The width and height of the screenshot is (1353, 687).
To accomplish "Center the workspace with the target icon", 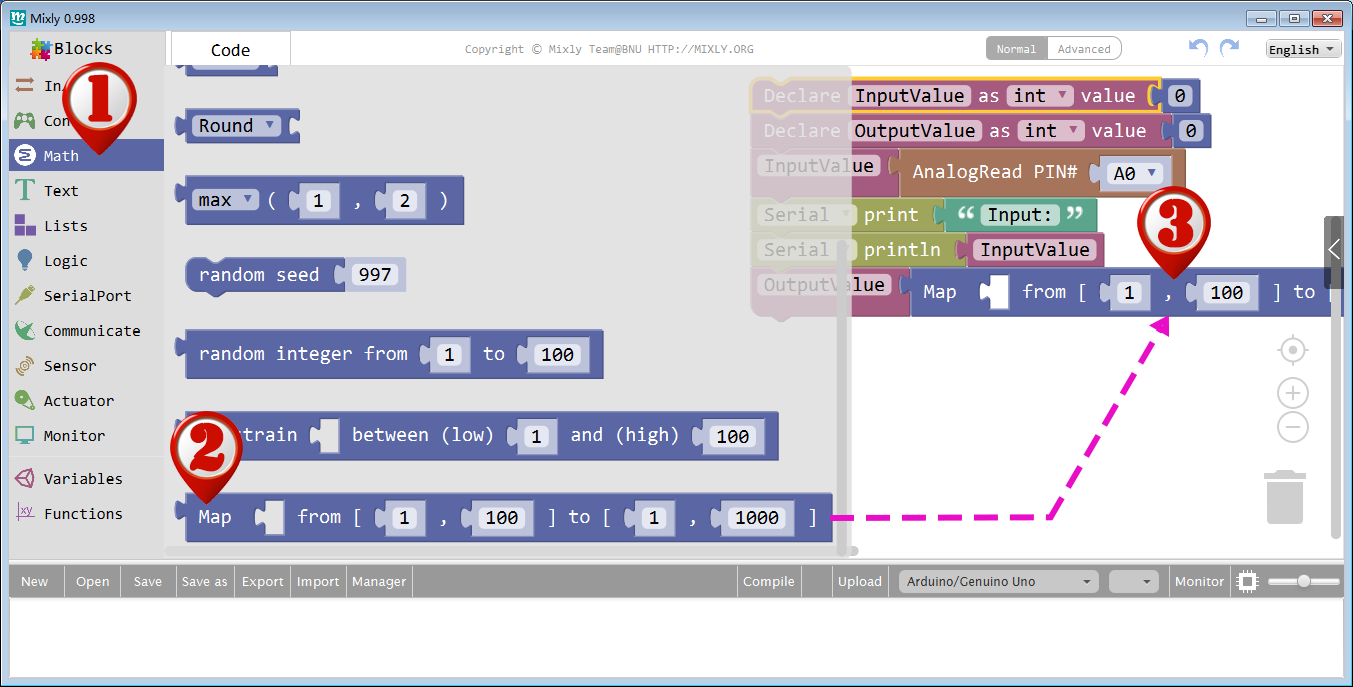I will click(x=1293, y=350).
